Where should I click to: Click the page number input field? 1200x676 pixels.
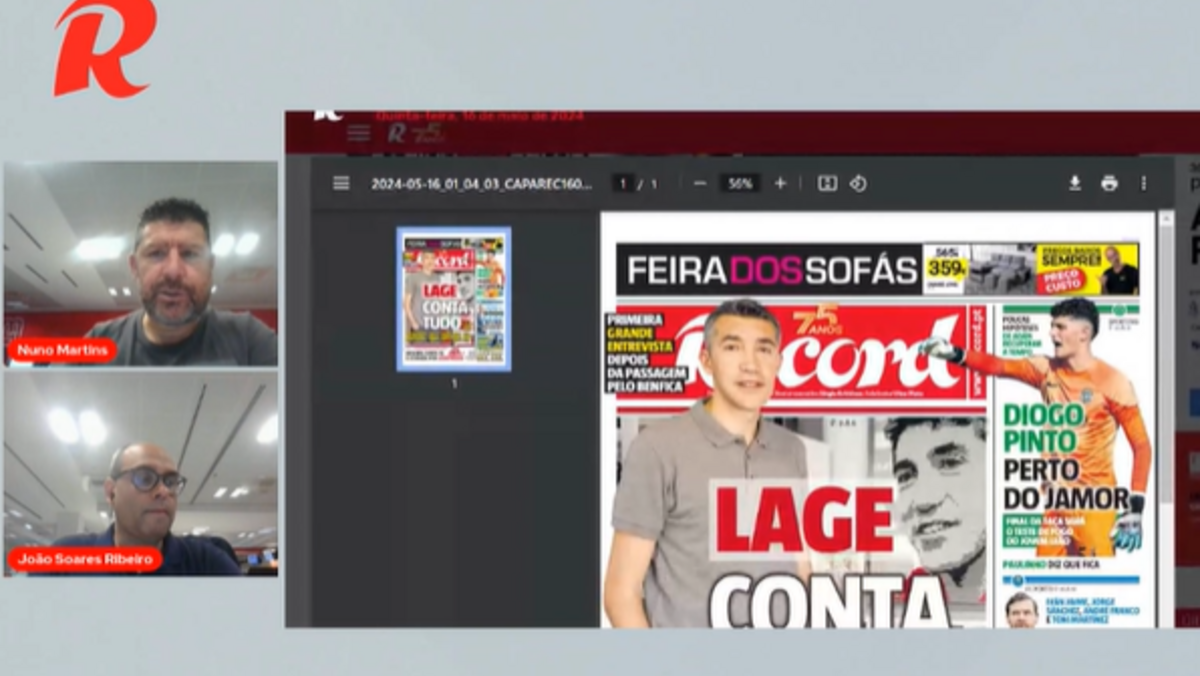click(x=623, y=184)
